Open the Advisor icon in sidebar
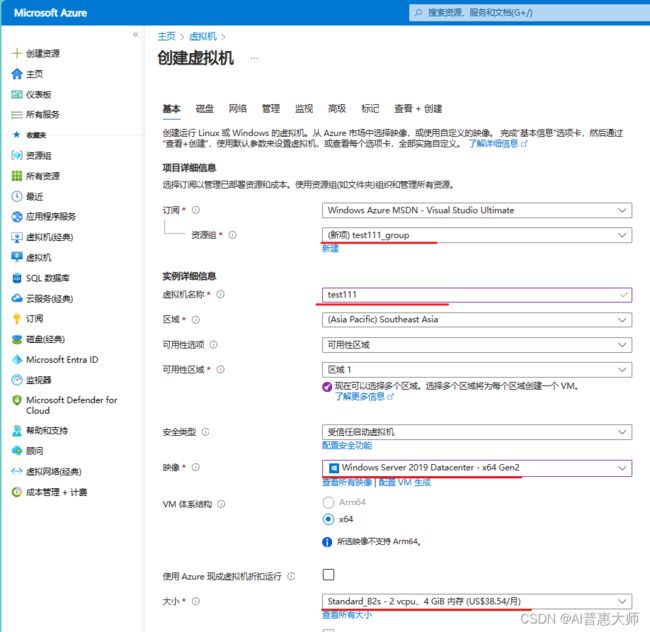 click(17, 450)
